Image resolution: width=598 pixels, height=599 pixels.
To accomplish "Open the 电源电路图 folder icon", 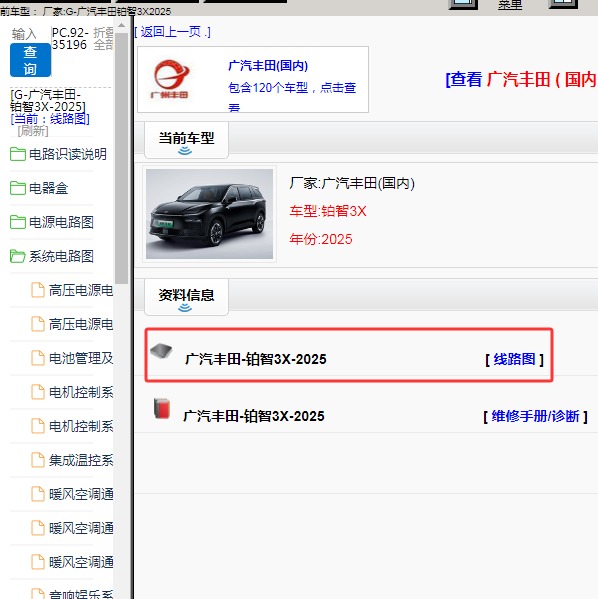I will click(18, 222).
